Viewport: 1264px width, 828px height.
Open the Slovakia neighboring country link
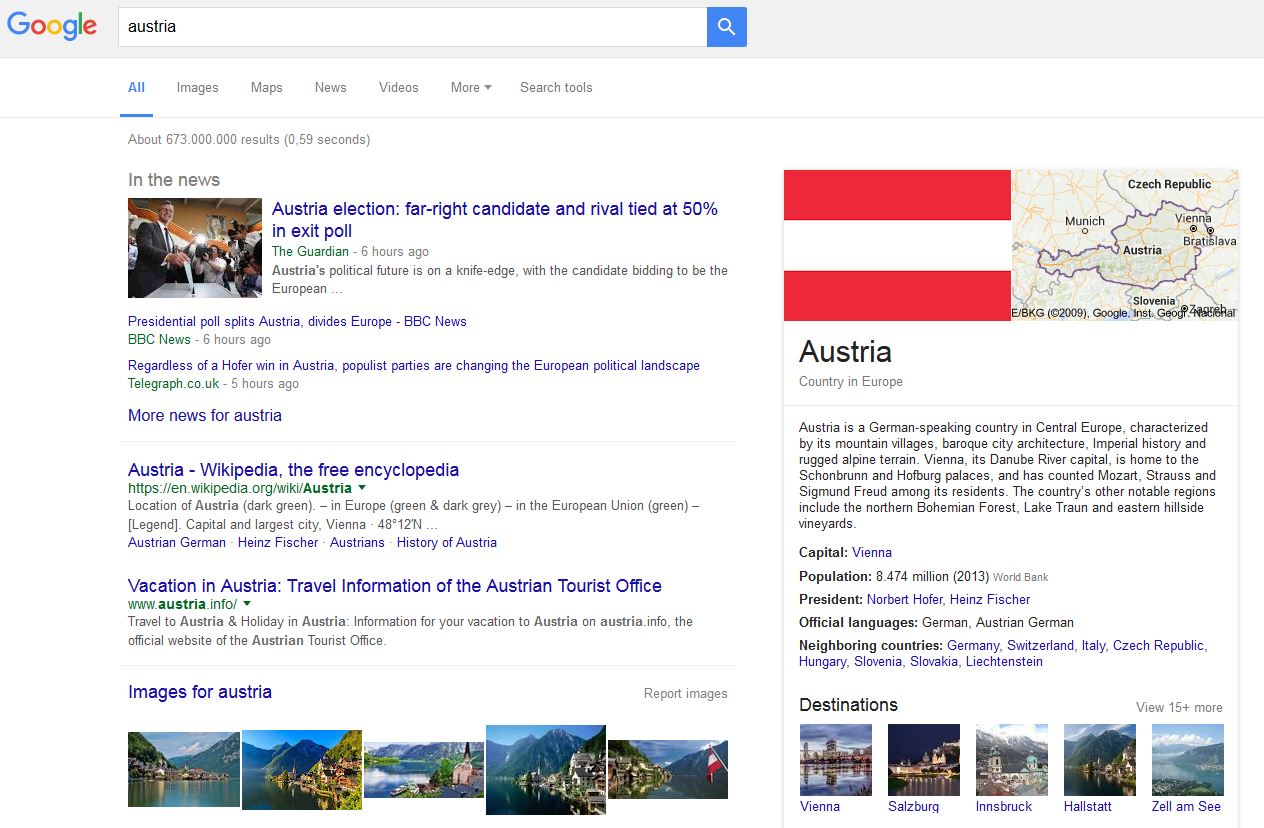click(933, 661)
